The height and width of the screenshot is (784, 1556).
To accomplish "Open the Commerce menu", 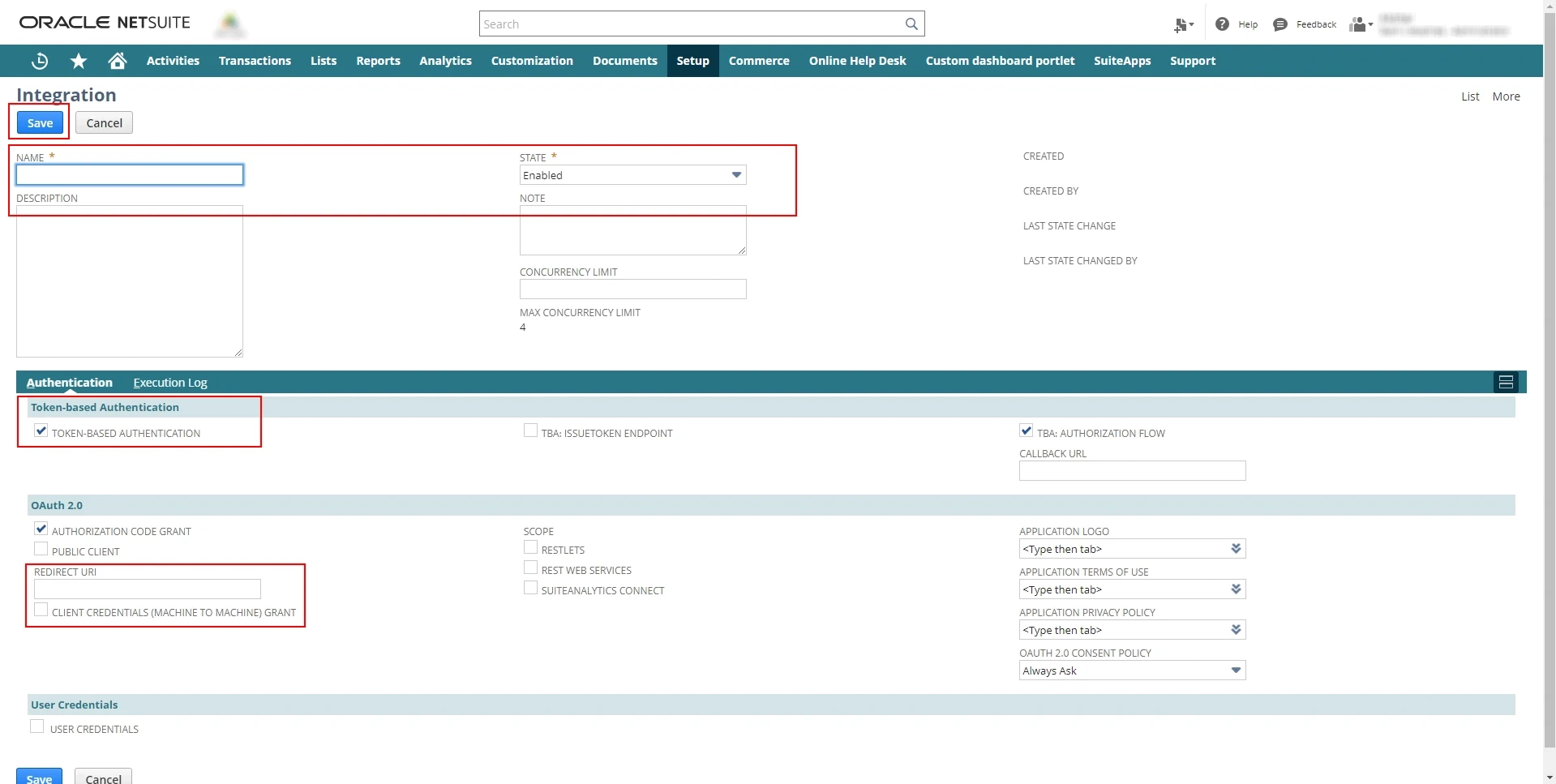I will tap(759, 61).
